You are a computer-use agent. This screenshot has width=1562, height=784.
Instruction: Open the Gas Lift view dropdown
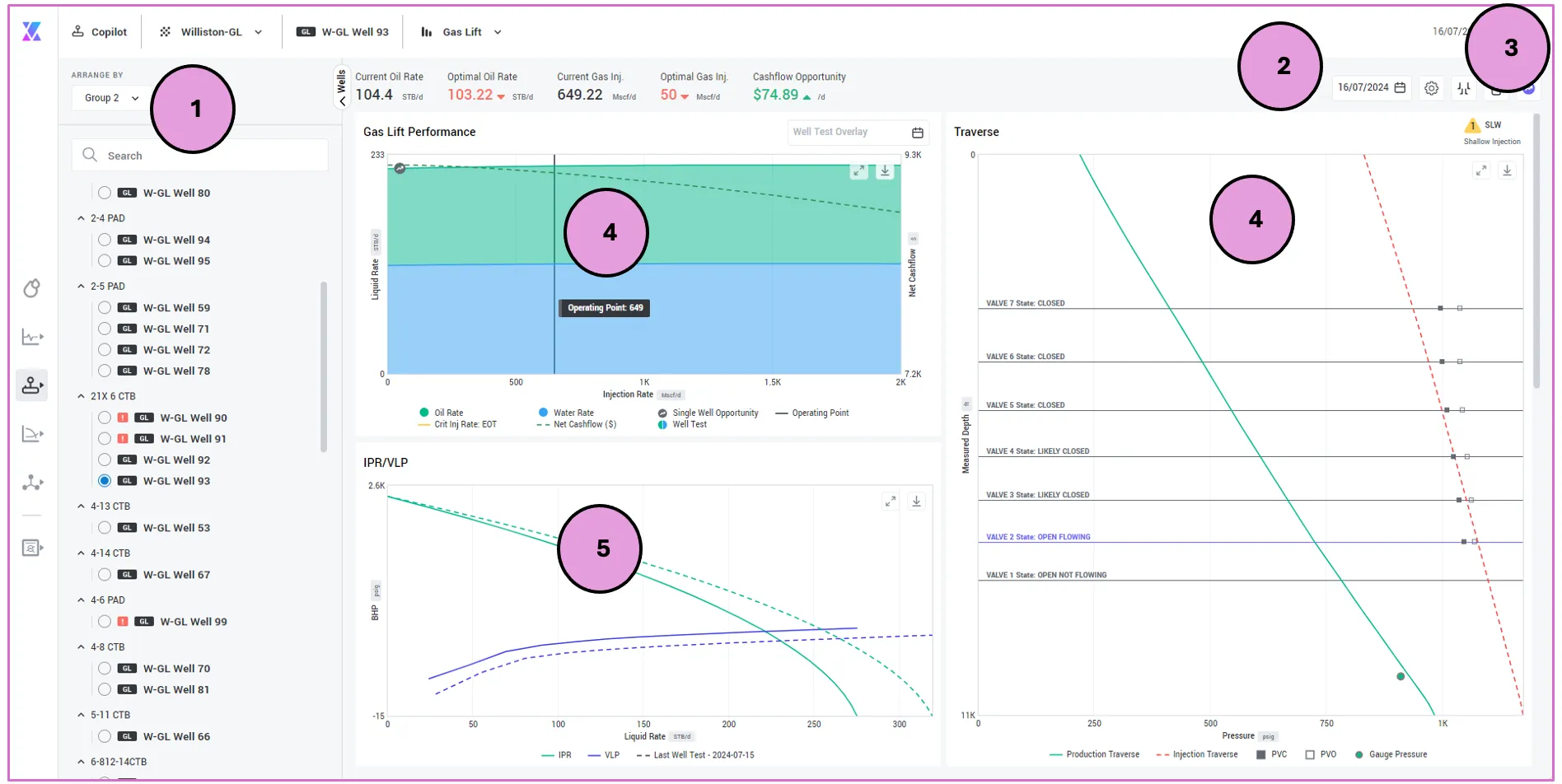[x=461, y=32]
